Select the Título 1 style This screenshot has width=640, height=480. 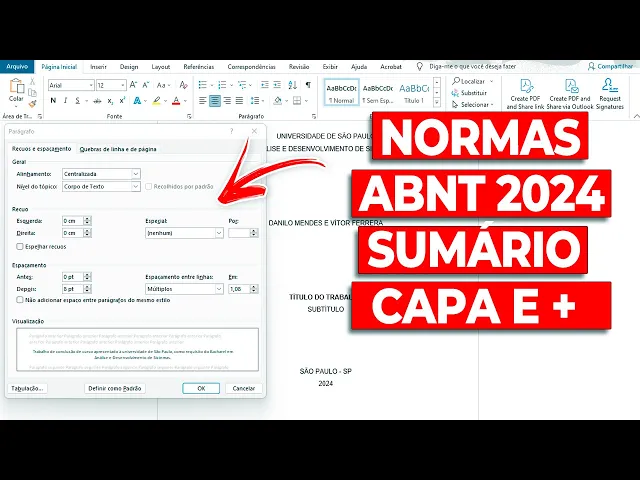tap(414, 93)
